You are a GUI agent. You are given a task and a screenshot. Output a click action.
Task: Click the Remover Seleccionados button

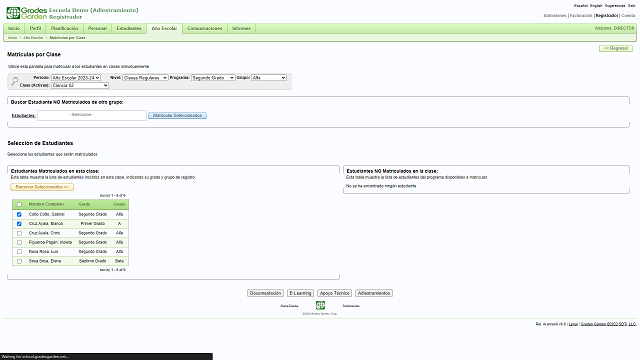coord(42,187)
